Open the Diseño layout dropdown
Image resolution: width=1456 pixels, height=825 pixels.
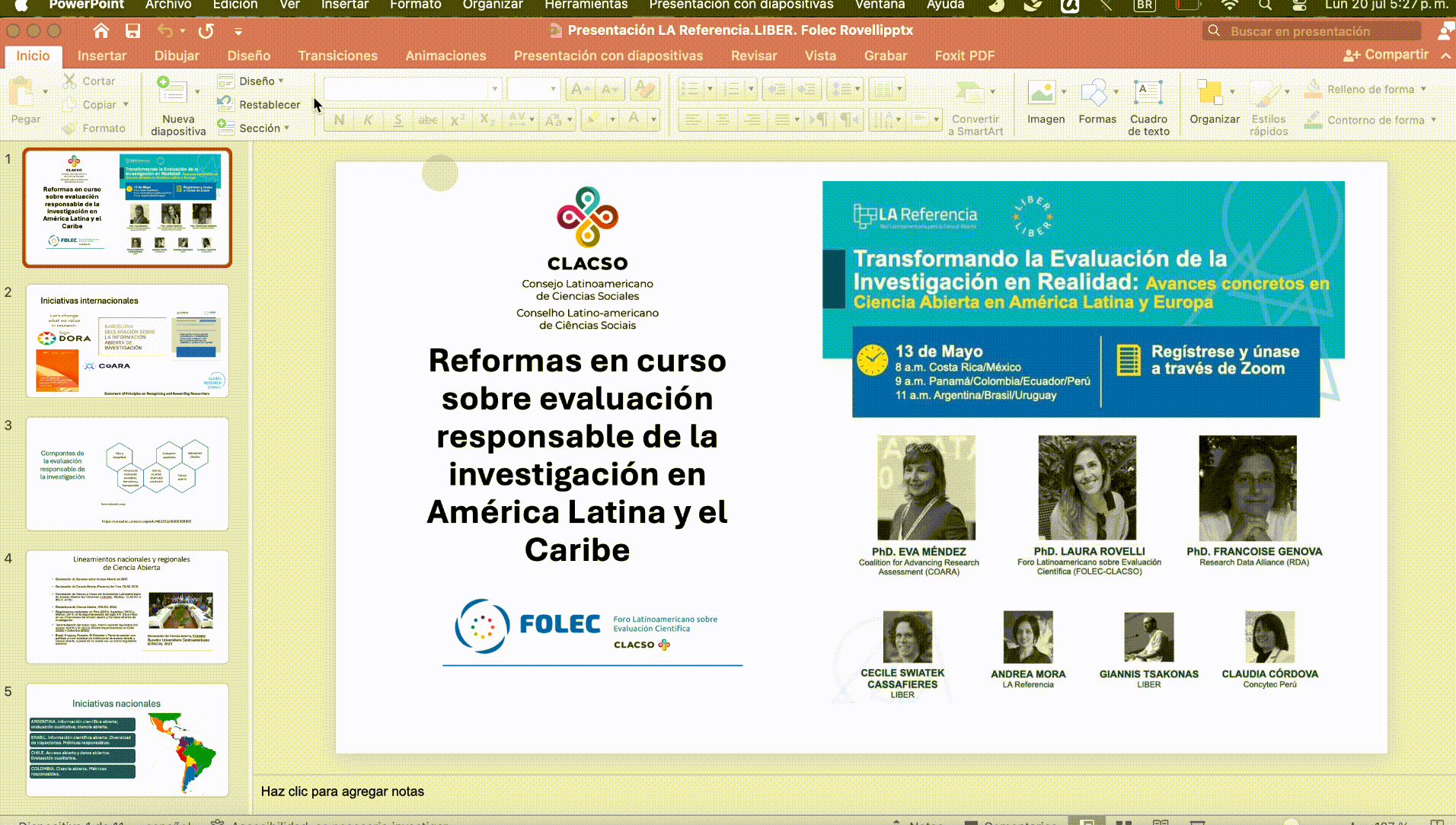[x=251, y=81]
